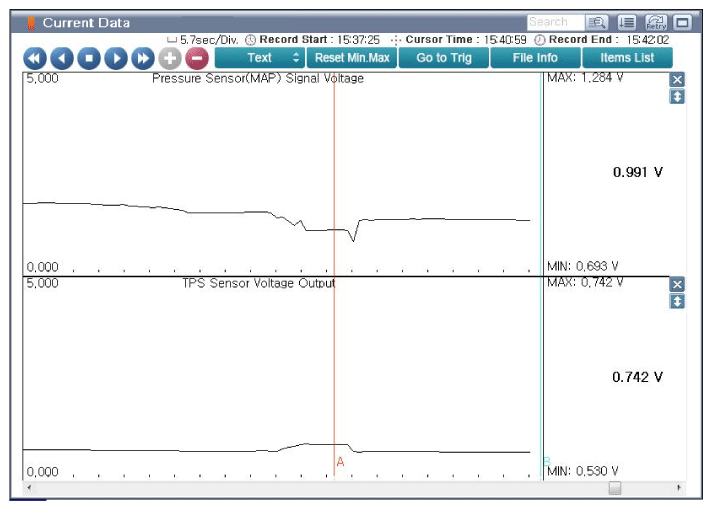Open the Items List

[x=627, y=58]
